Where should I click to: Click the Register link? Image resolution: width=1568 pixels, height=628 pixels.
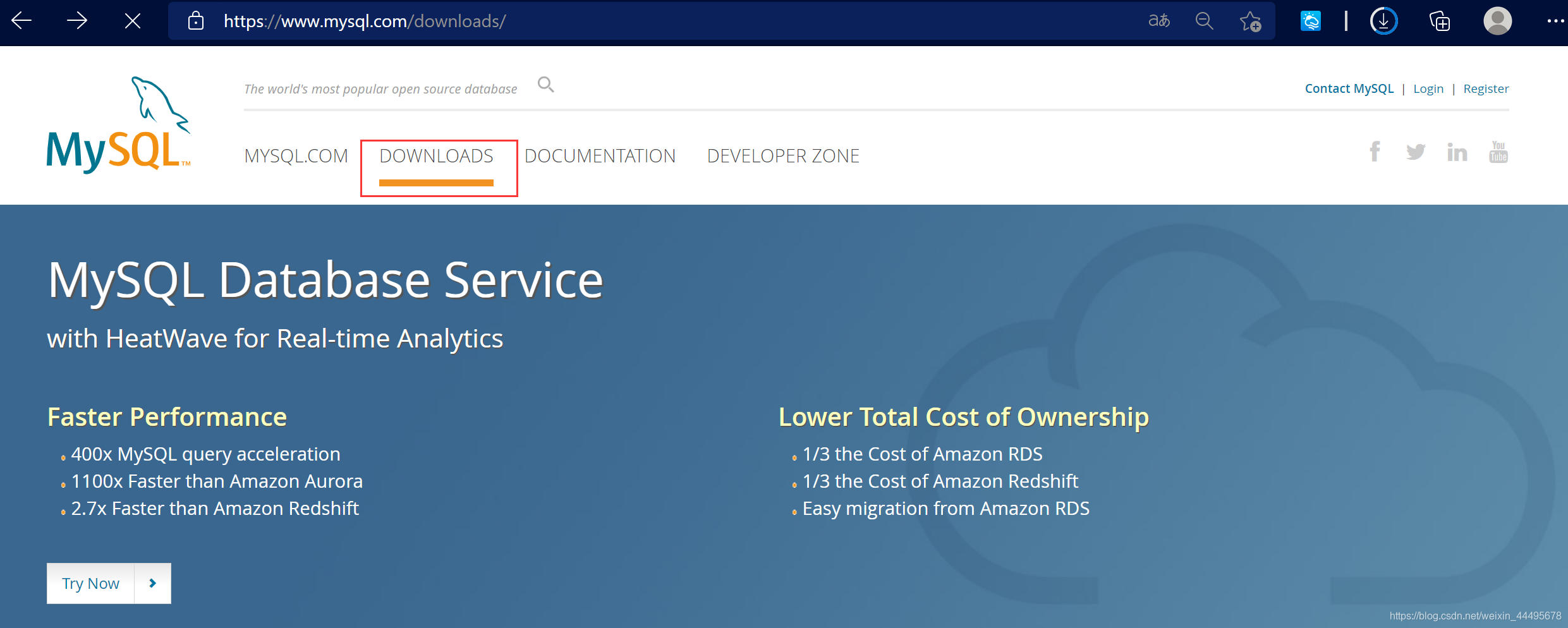(1486, 88)
